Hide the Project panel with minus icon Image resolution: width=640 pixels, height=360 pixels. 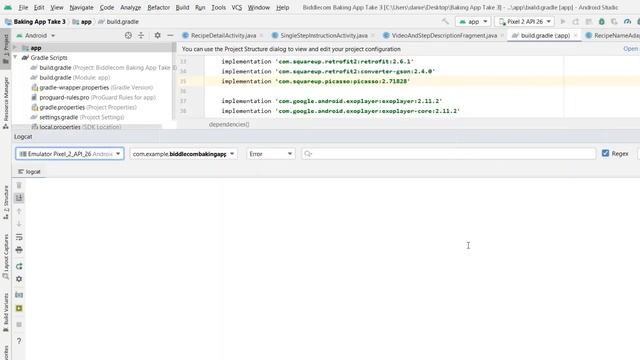(170, 36)
